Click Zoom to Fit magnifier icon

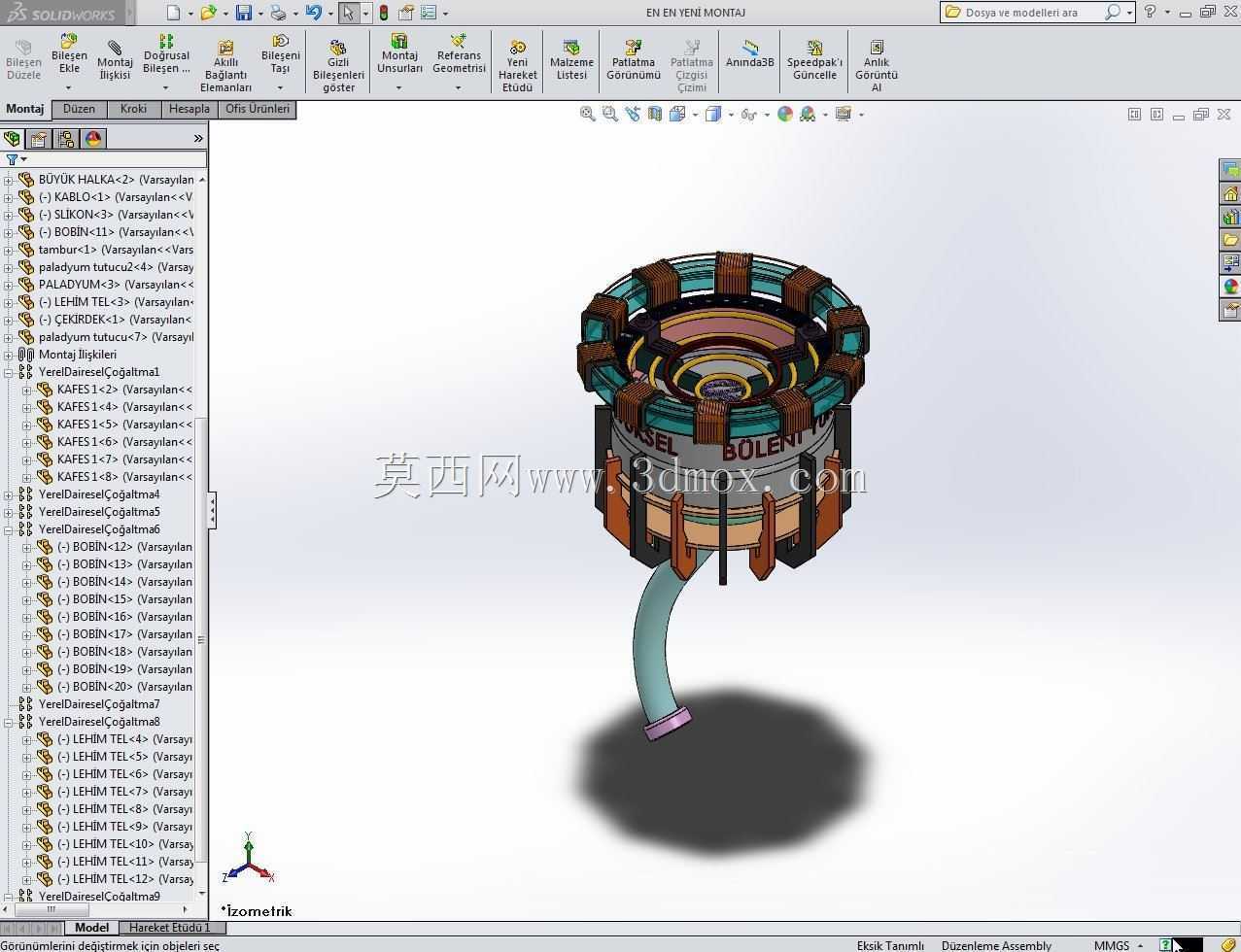point(588,114)
